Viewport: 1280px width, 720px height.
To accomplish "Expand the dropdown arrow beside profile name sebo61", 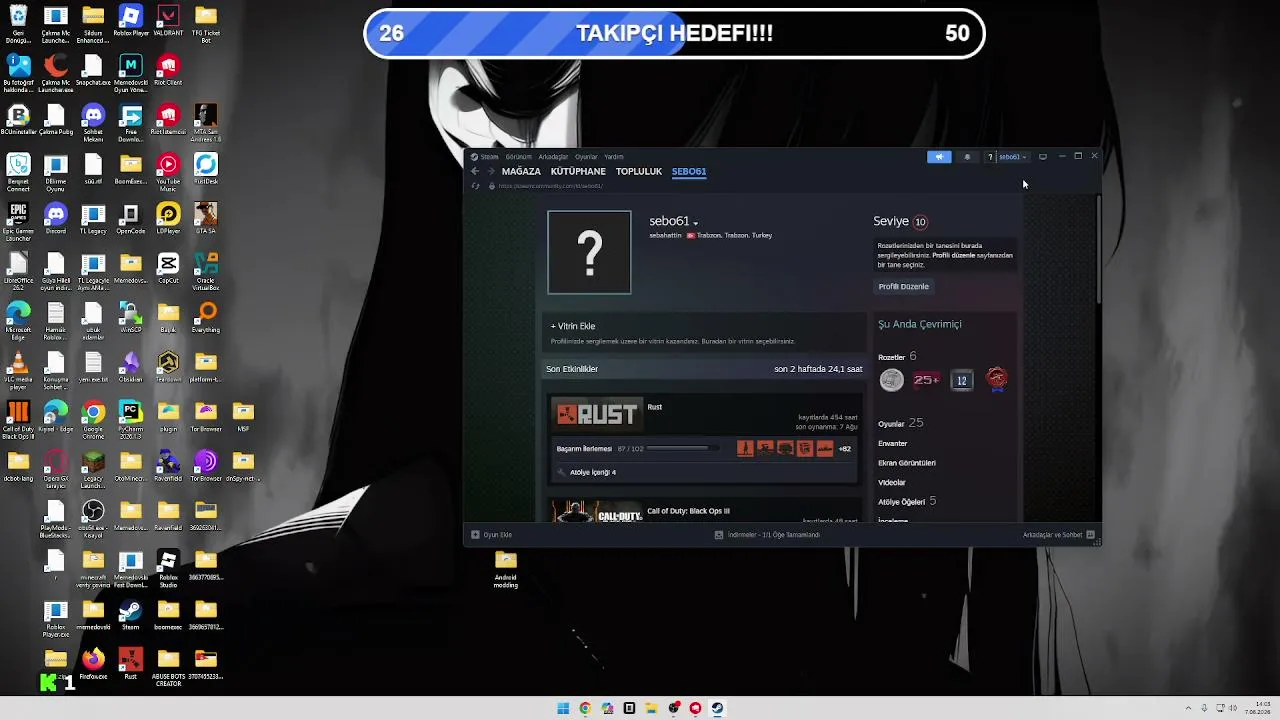I will pos(695,223).
